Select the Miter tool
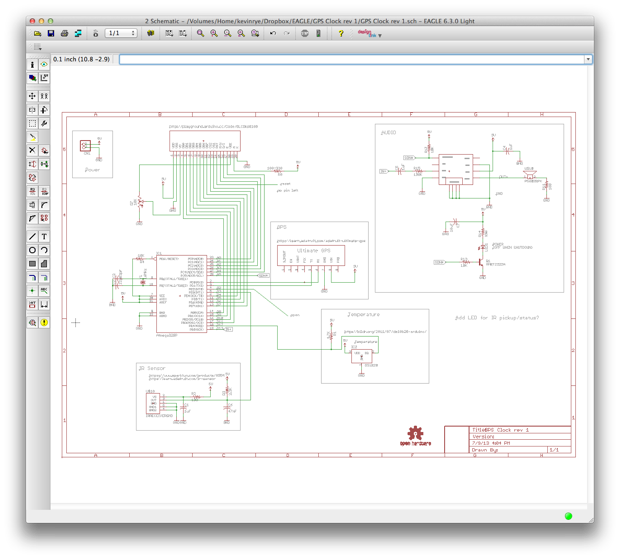This screenshot has width=620, height=559. tap(44, 205)
